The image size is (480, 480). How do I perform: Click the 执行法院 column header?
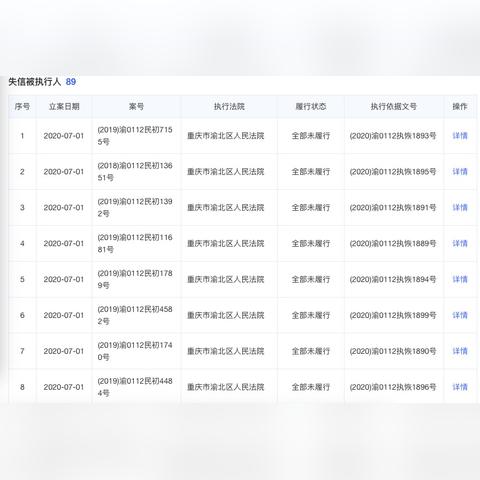point(229,107)
